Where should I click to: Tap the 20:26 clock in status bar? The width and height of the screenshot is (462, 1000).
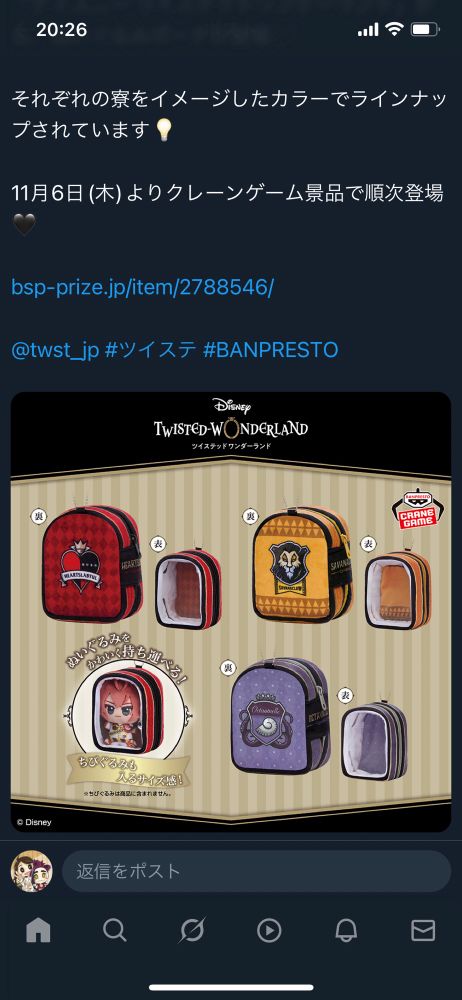point(61,29)
